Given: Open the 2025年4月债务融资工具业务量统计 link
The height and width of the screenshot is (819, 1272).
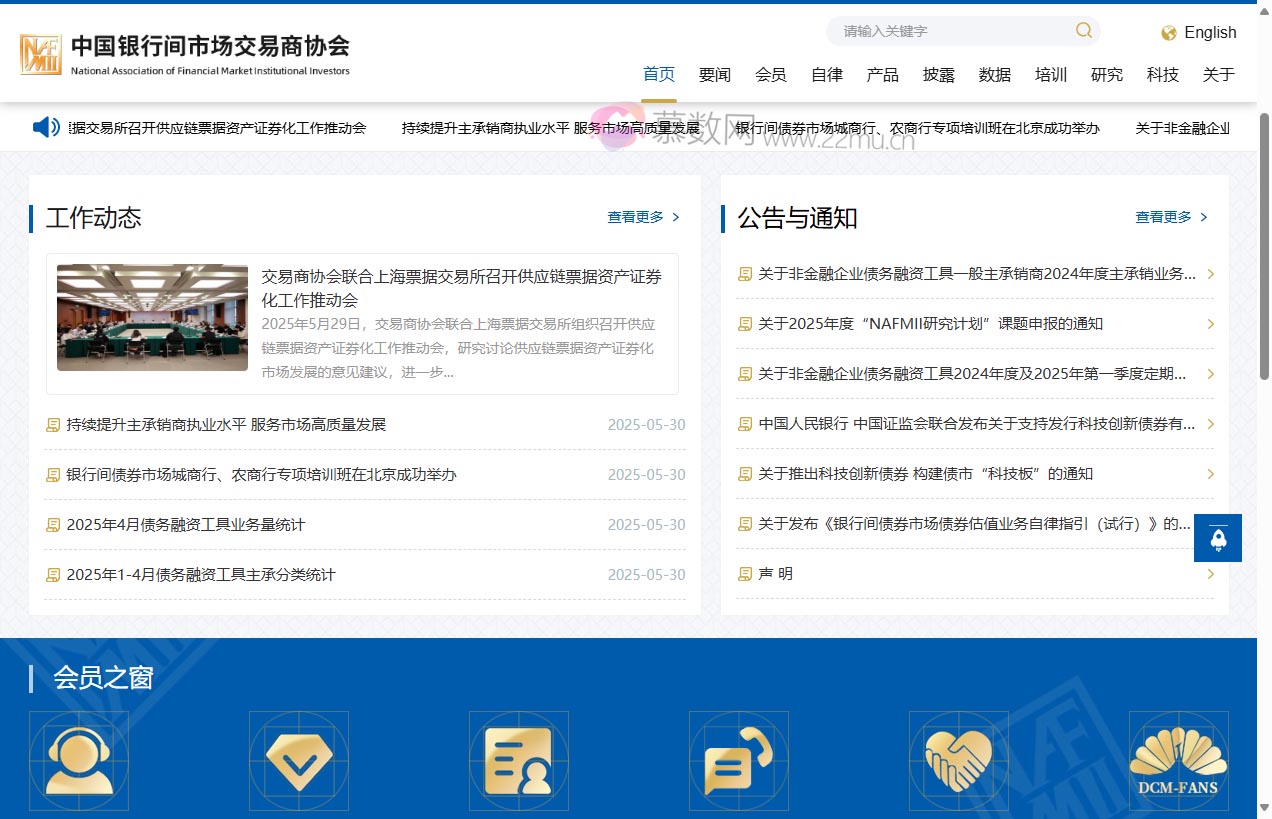Looking at the screenshot, I should click(185, 524).
